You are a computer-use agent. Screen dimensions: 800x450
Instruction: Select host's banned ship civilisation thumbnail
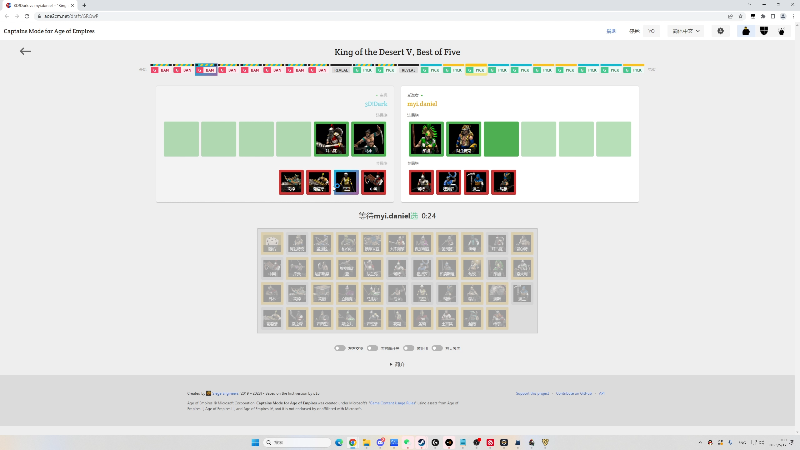(291, 182)
